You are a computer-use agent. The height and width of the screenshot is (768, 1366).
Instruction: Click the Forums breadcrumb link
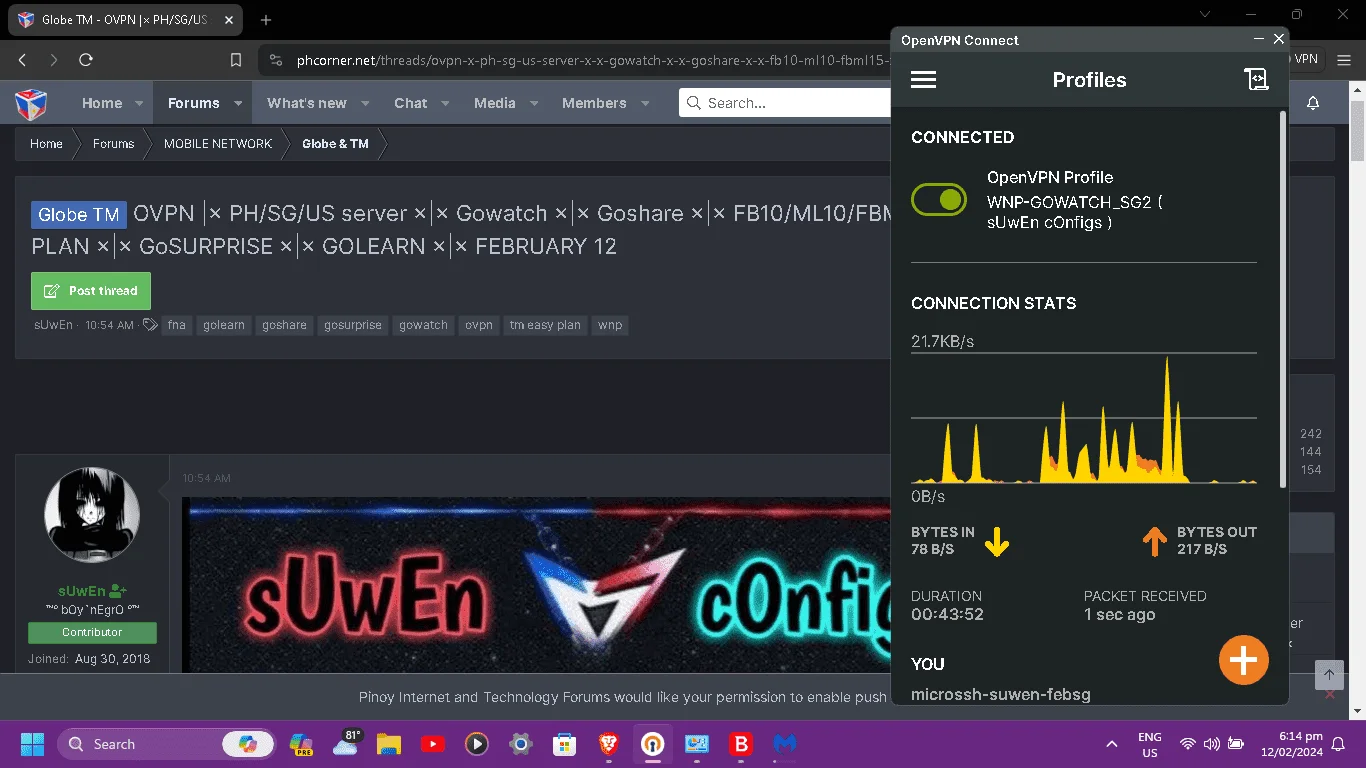(x=113, y=144)
